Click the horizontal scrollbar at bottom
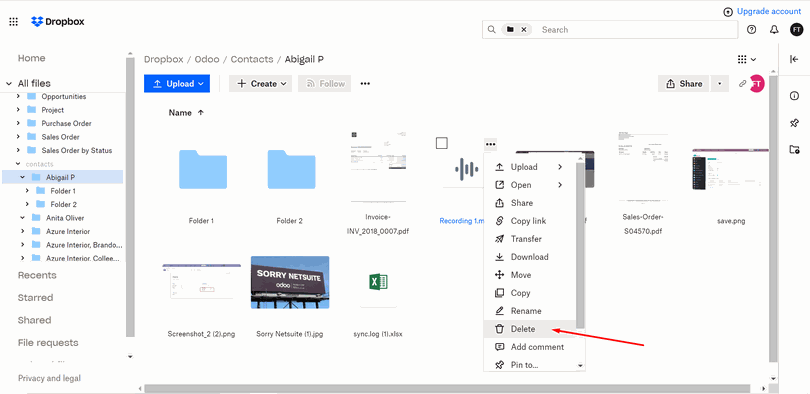Screen dimensions: 810x394 coord(447,388)
